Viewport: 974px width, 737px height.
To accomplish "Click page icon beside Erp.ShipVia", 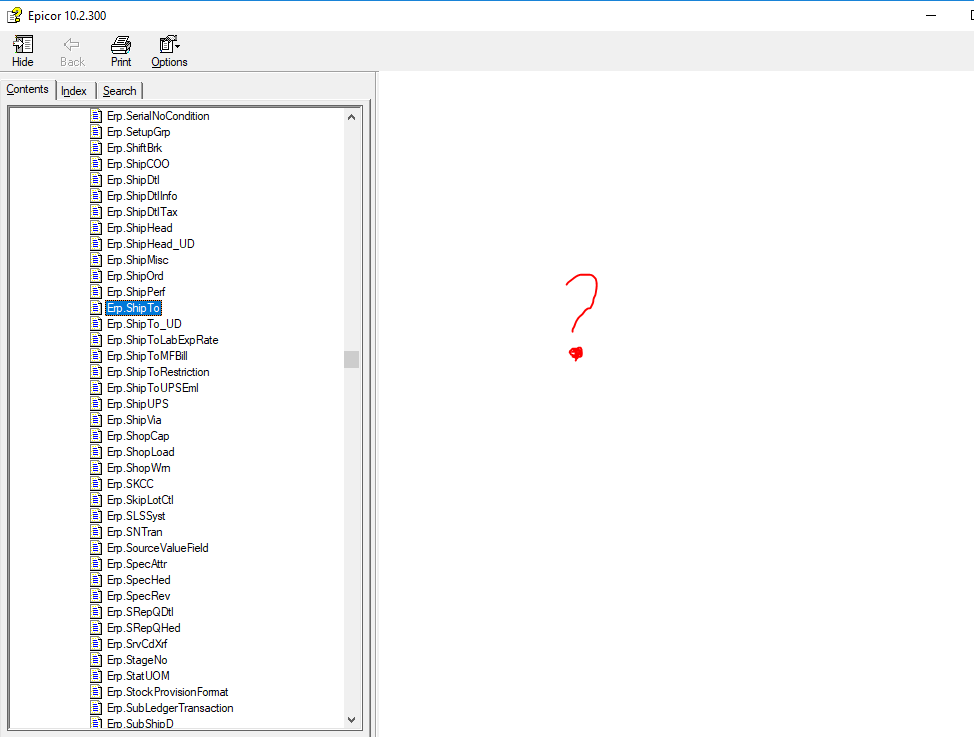I will point(96,420).
